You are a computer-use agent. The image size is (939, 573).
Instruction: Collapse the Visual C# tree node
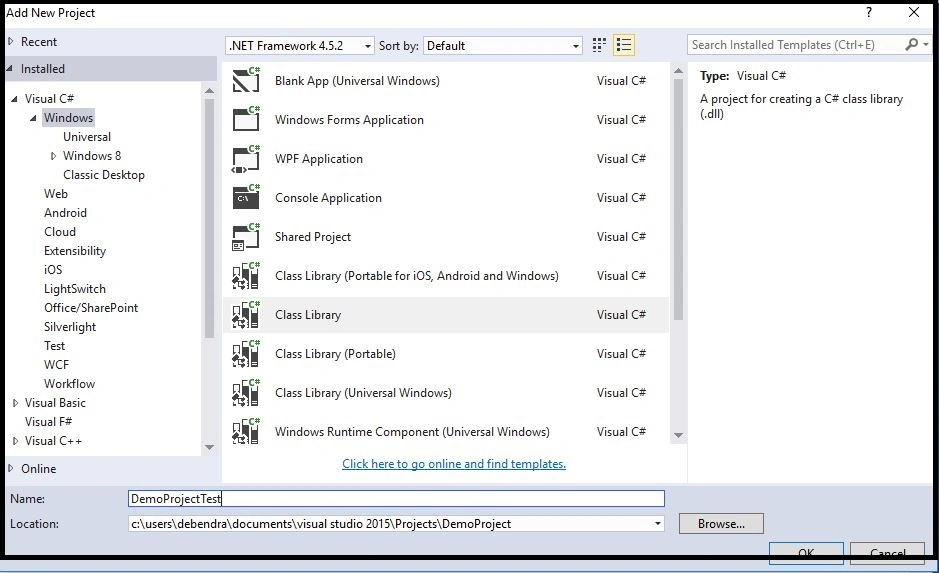click(x=14, y=99)
